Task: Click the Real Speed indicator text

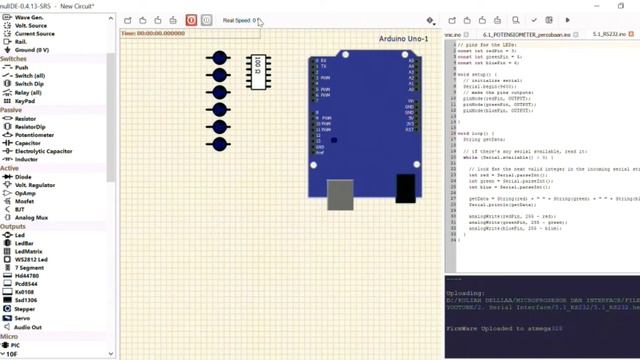Action: coord(240,20)
